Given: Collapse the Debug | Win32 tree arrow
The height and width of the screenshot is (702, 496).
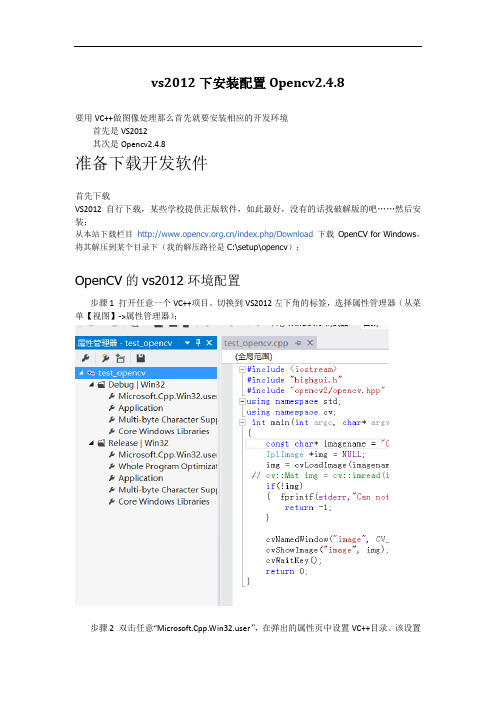Looking at the screenshot, I should click(x=91, y=385).
